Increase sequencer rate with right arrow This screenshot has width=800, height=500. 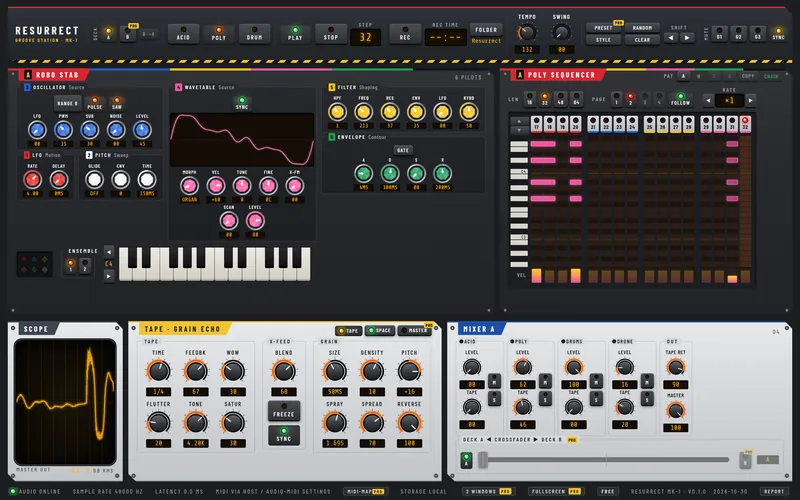[751, 101]
